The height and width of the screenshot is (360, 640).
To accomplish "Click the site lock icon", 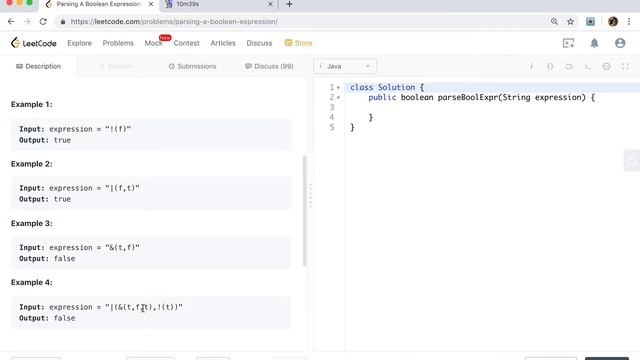I will pyautogui.click(x=62, y=22).
